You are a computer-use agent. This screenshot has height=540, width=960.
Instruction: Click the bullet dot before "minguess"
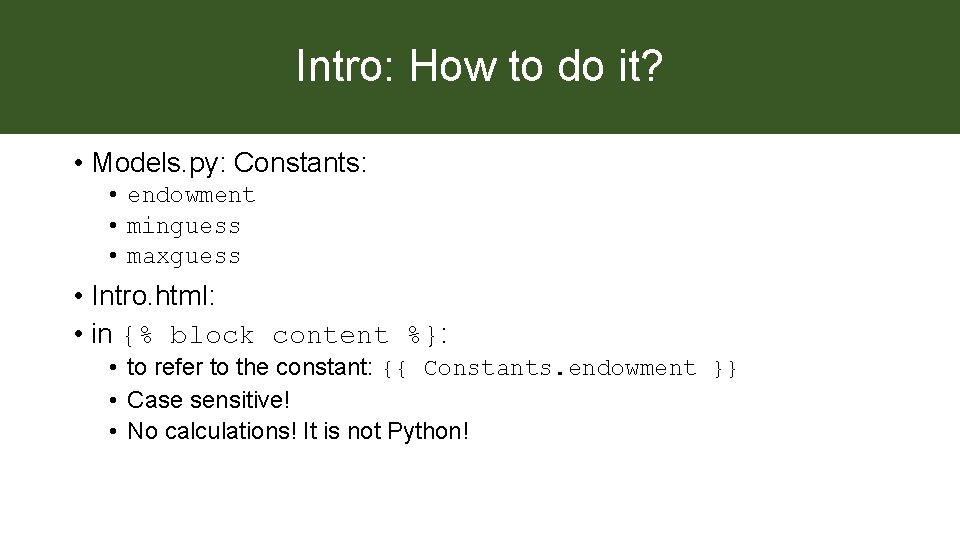(x=116, y=226)
